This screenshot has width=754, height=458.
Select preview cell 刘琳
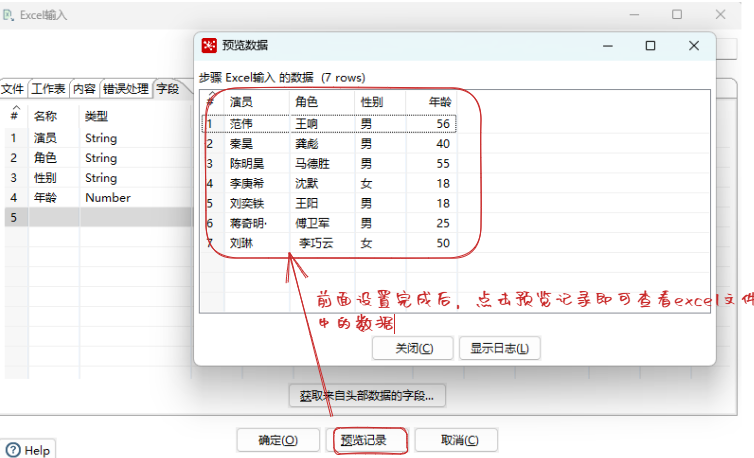coord(241,243)
